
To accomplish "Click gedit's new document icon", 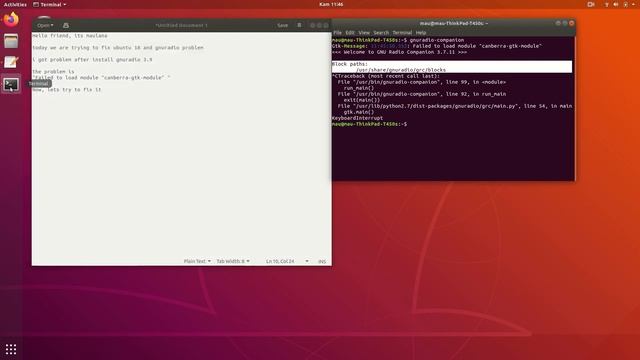I will 66,25.
